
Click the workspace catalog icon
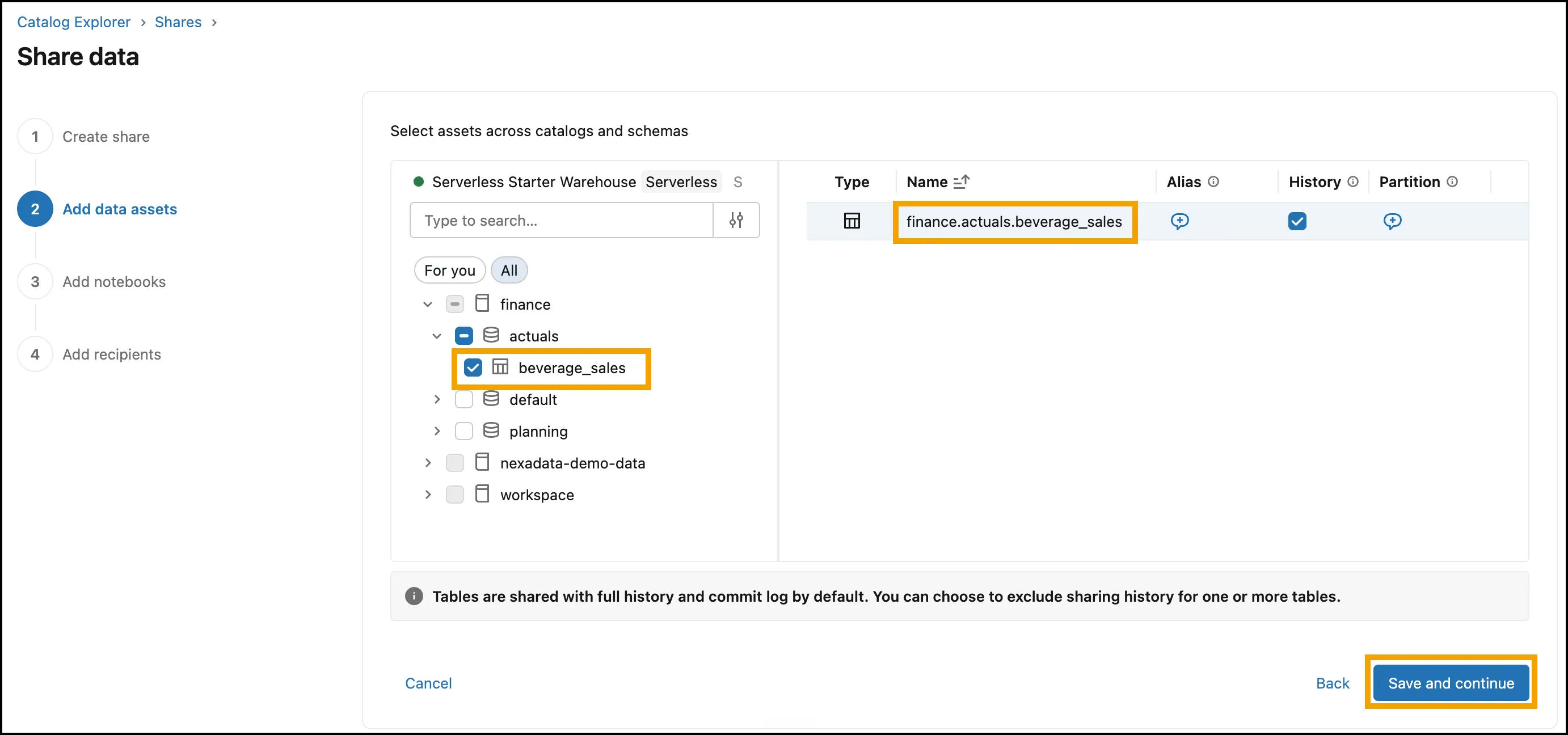482,493
